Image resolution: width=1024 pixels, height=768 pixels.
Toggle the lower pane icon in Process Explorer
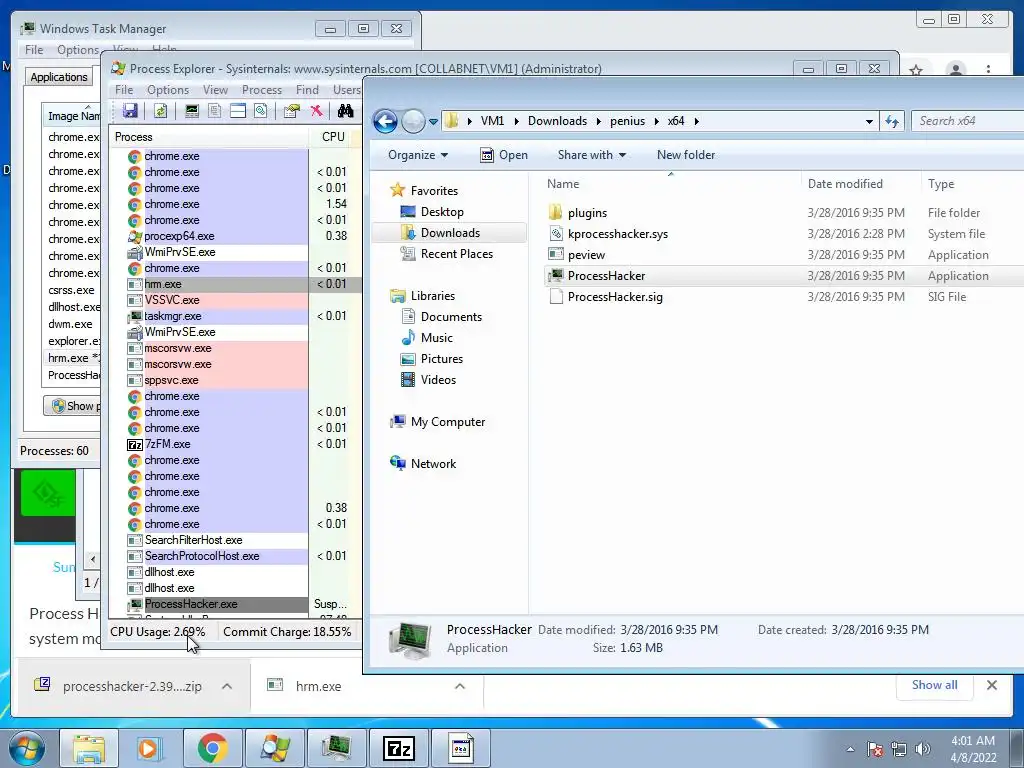[x=238, y=110]
